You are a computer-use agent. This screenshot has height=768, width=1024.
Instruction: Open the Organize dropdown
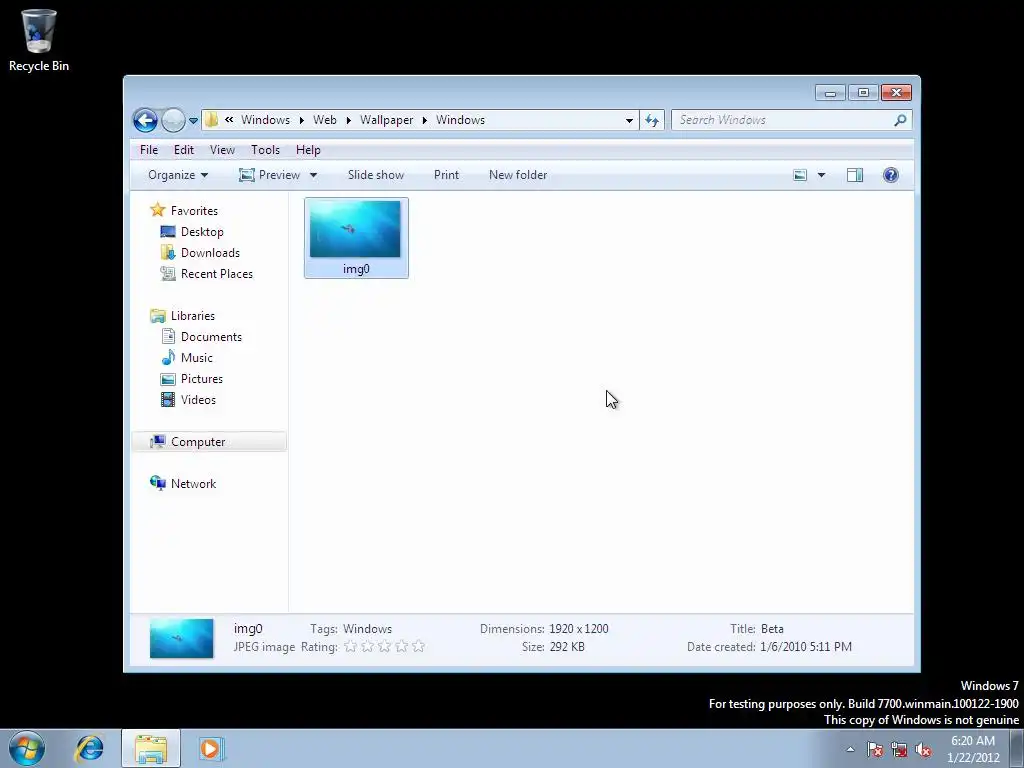(x=178, y=175)
